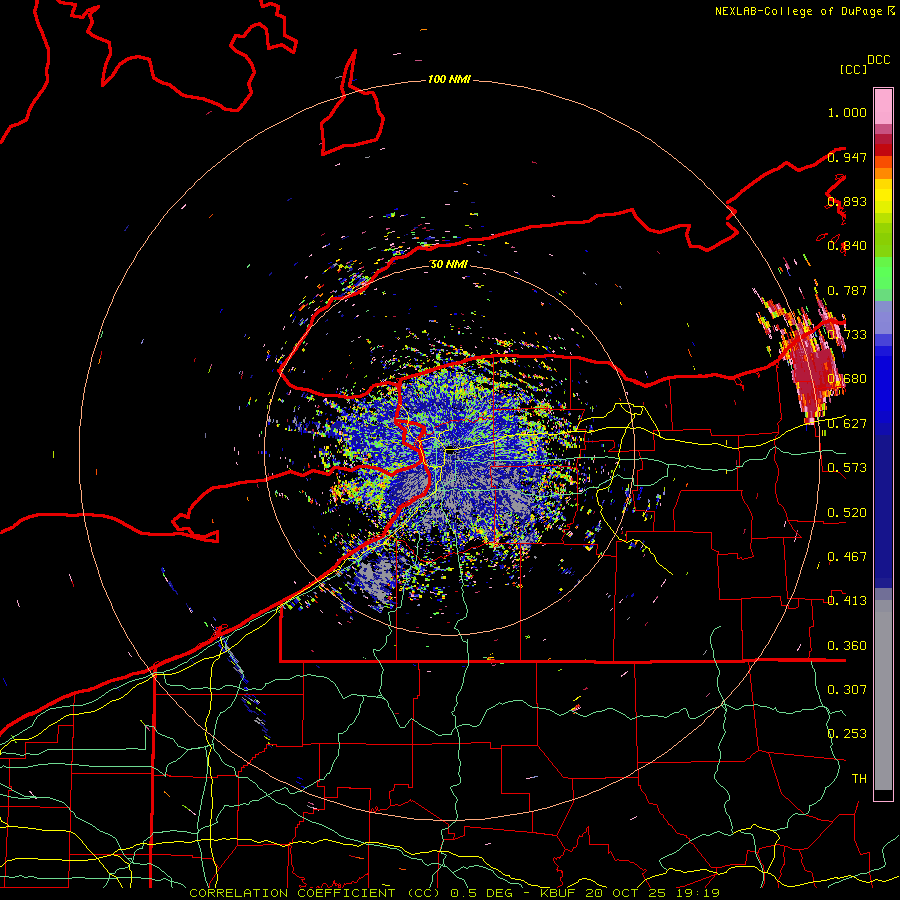Click the 100 NMI range ring label
The height and width of the screenshot is (900, 900).
tap(449, 79)
